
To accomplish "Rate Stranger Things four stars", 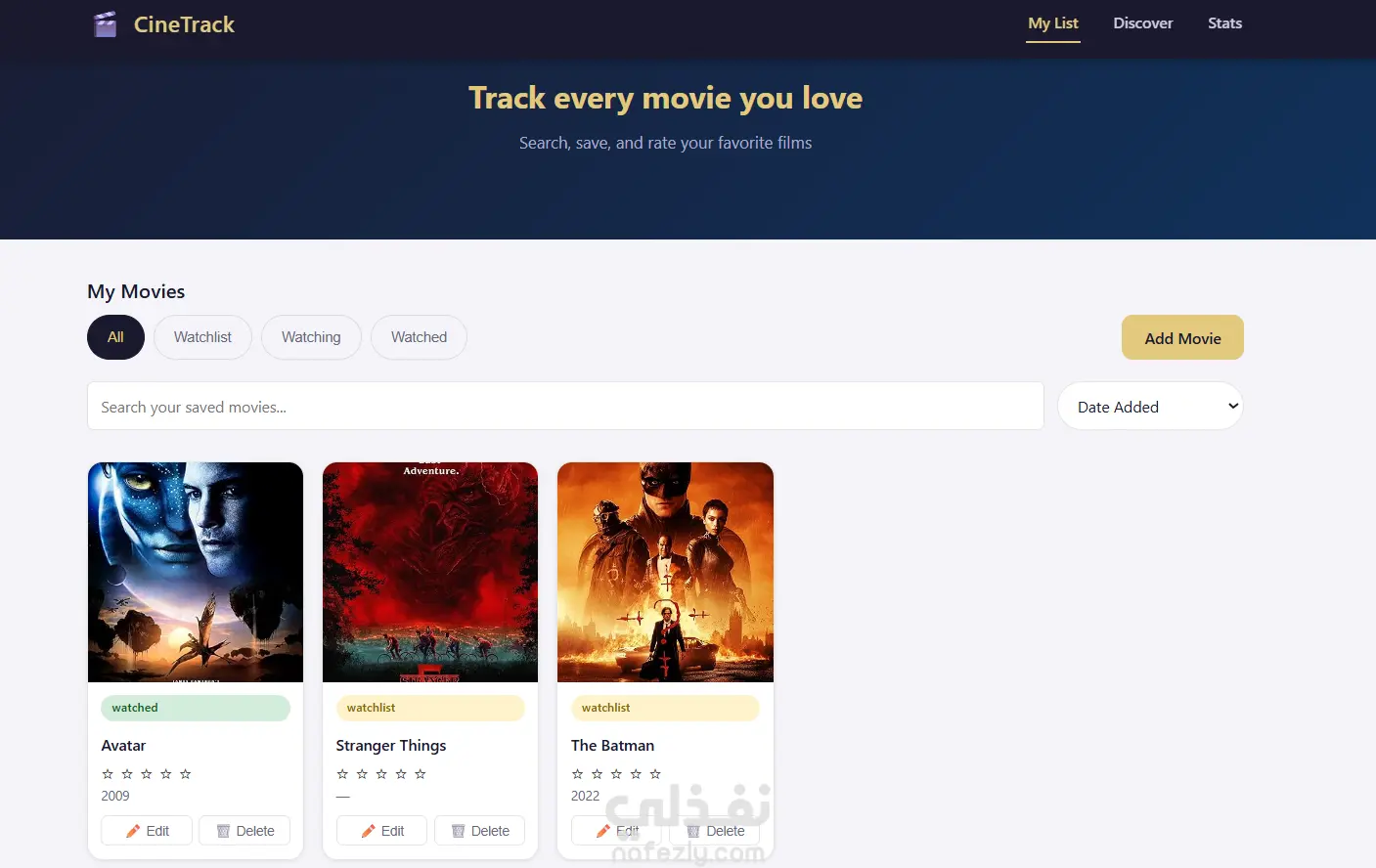I will [401, 774].
